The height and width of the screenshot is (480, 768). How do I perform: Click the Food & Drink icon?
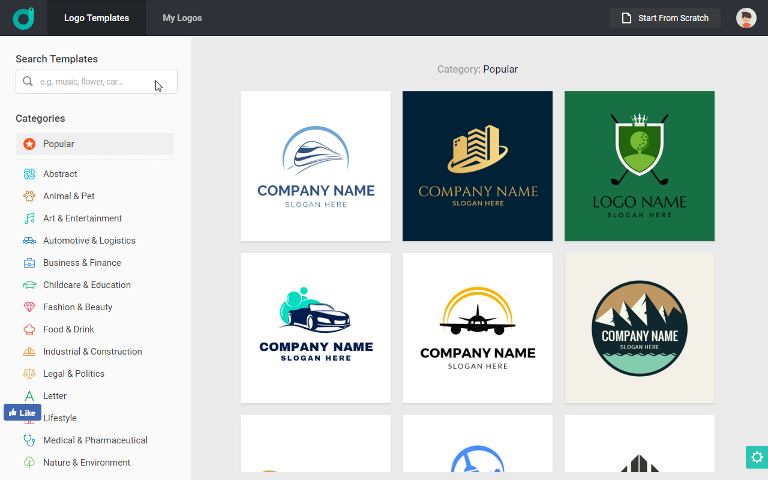pos(30,329)
